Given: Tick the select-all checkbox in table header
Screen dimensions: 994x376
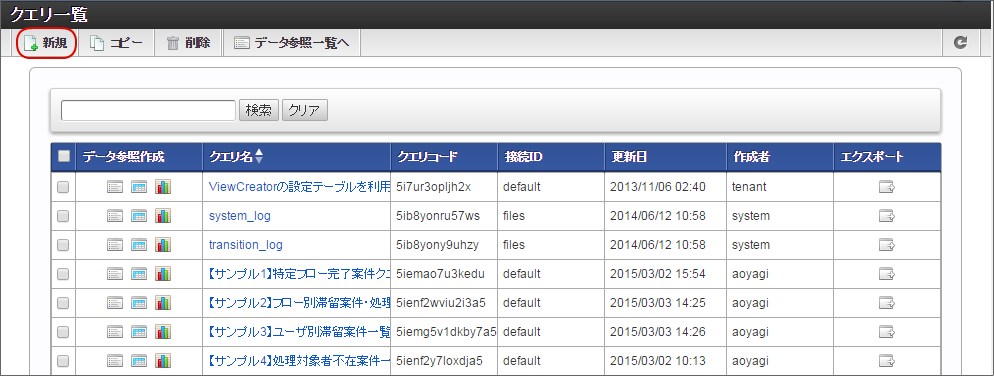Looking at the screenshot, I should coord(63,157).
